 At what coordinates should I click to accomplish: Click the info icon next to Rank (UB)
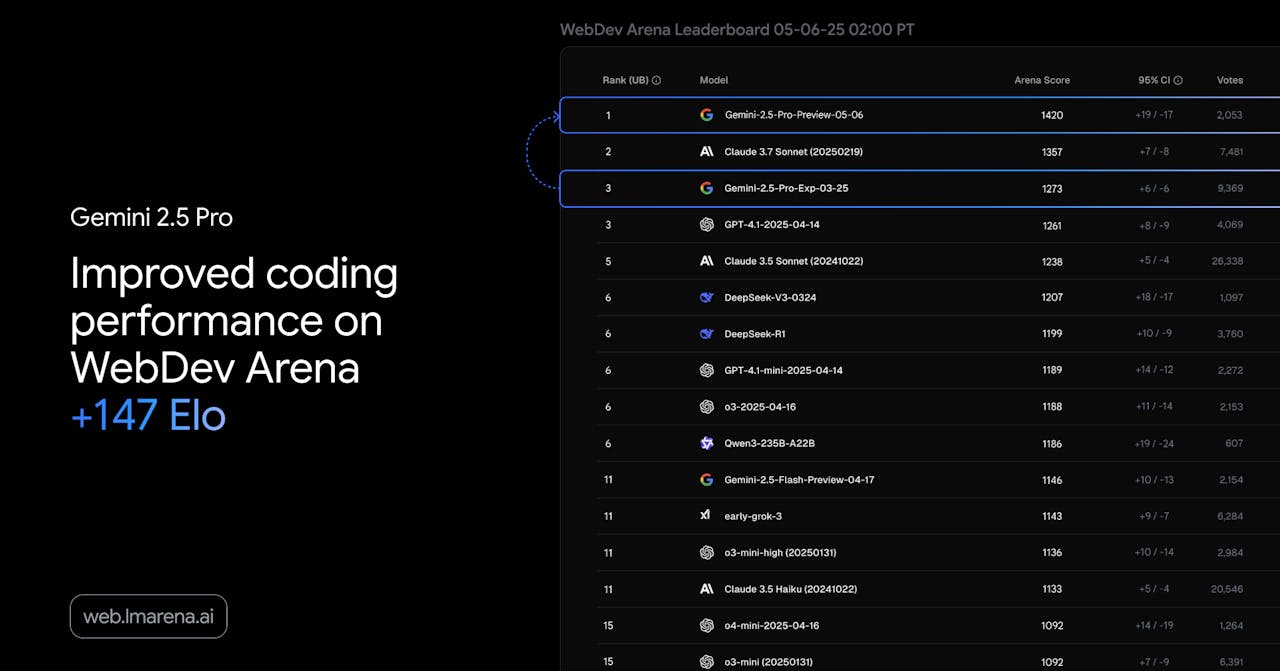(656, 80)
